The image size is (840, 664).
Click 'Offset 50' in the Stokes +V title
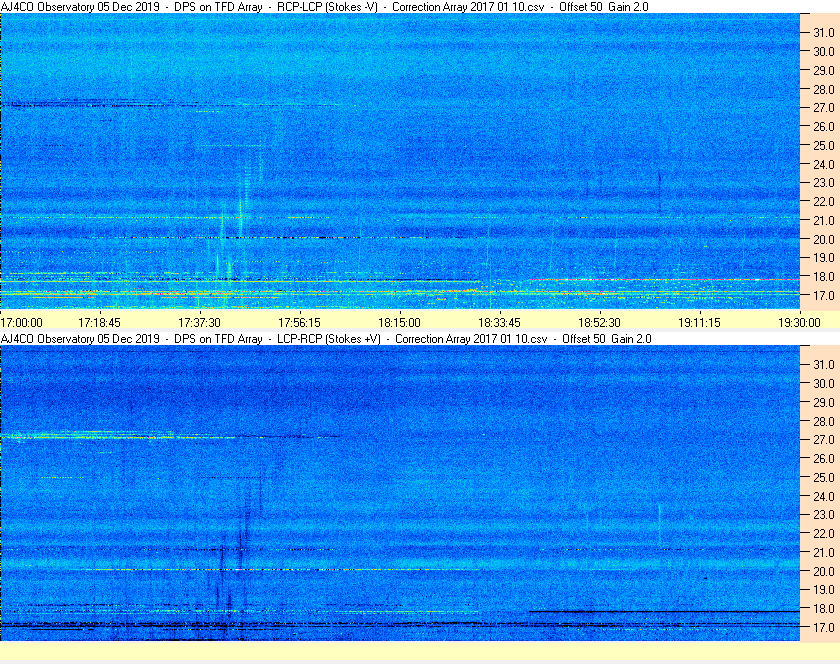pyautogui.click(x=584, y=339)
